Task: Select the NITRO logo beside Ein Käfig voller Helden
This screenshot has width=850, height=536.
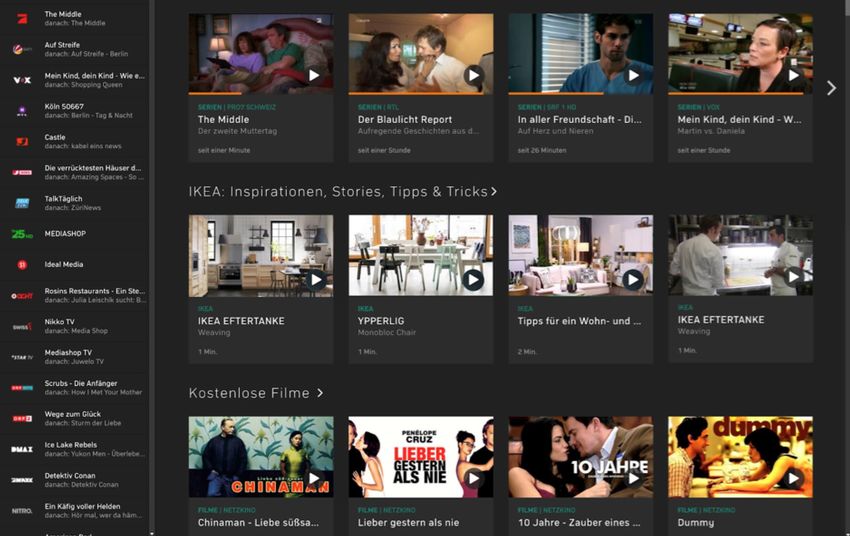Action: click(22, 511)
